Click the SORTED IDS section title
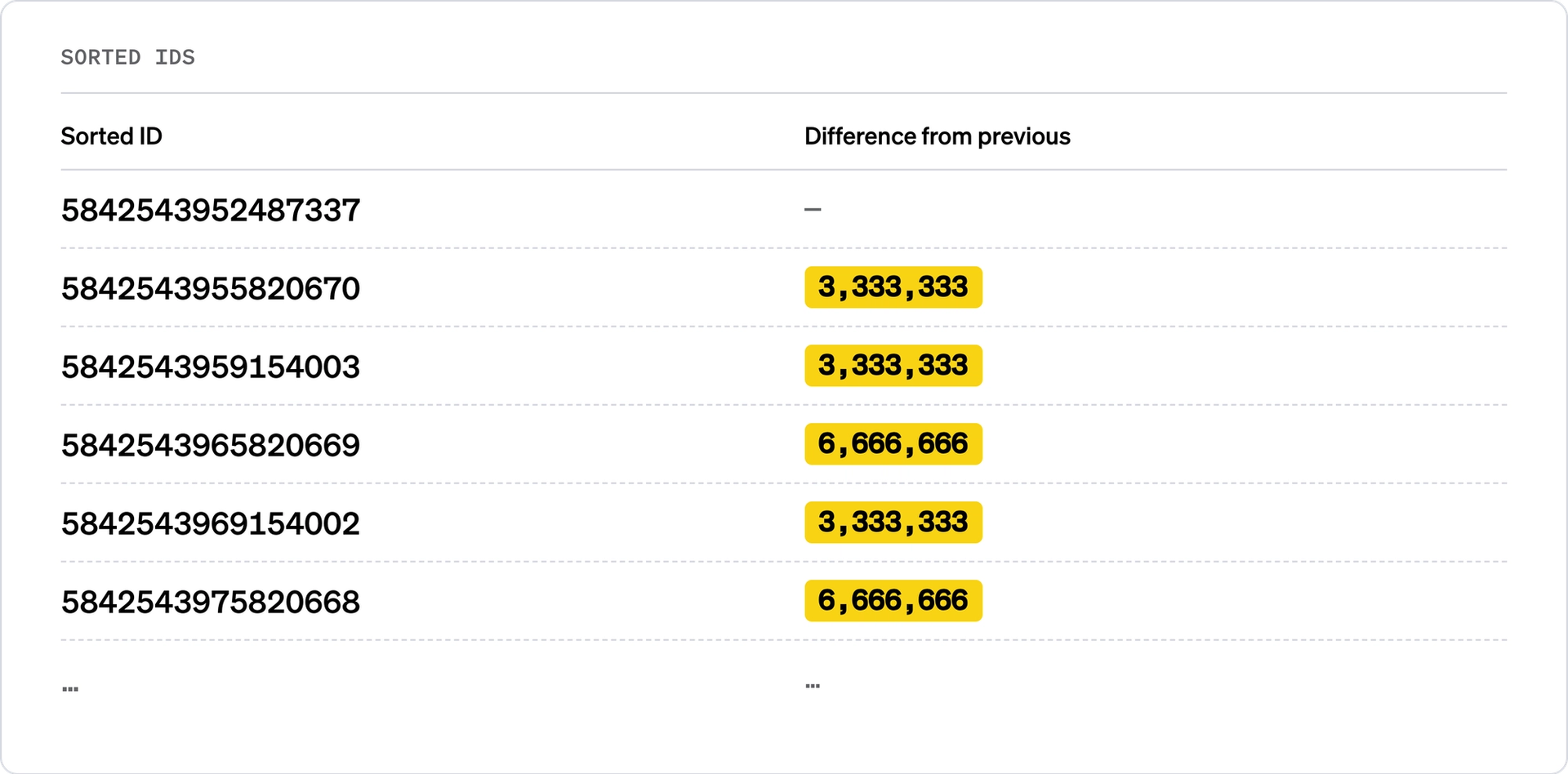The image size is (1568, 774). click(127, 57)
